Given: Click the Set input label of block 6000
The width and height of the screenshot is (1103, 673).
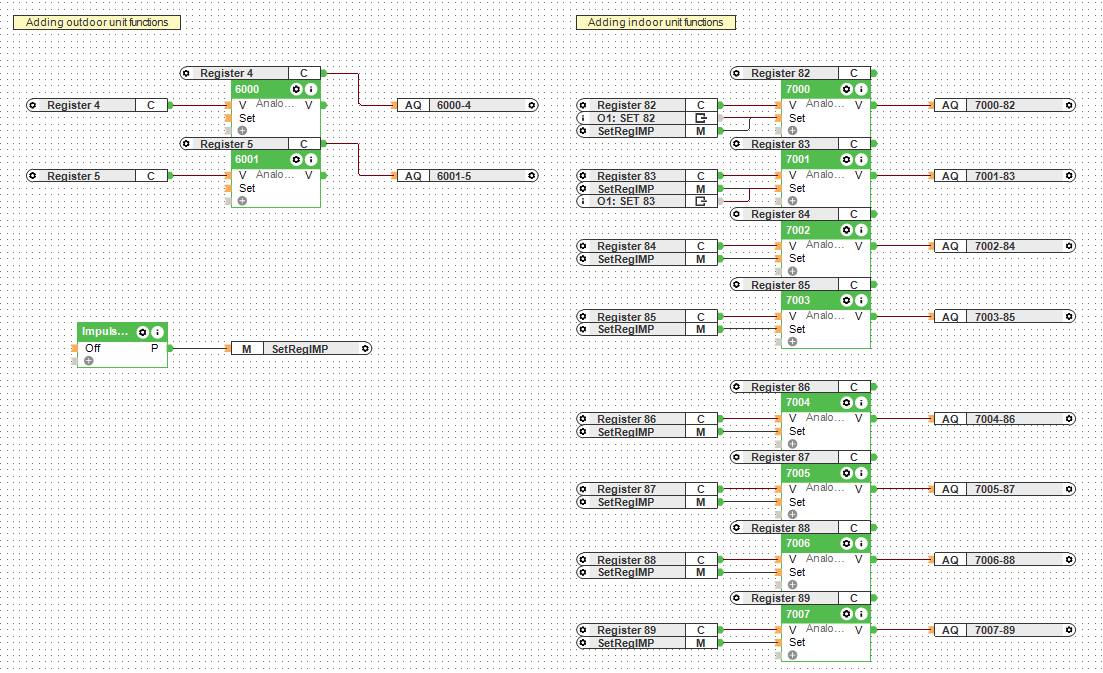Looking at the screenshot, I should 247,118.
